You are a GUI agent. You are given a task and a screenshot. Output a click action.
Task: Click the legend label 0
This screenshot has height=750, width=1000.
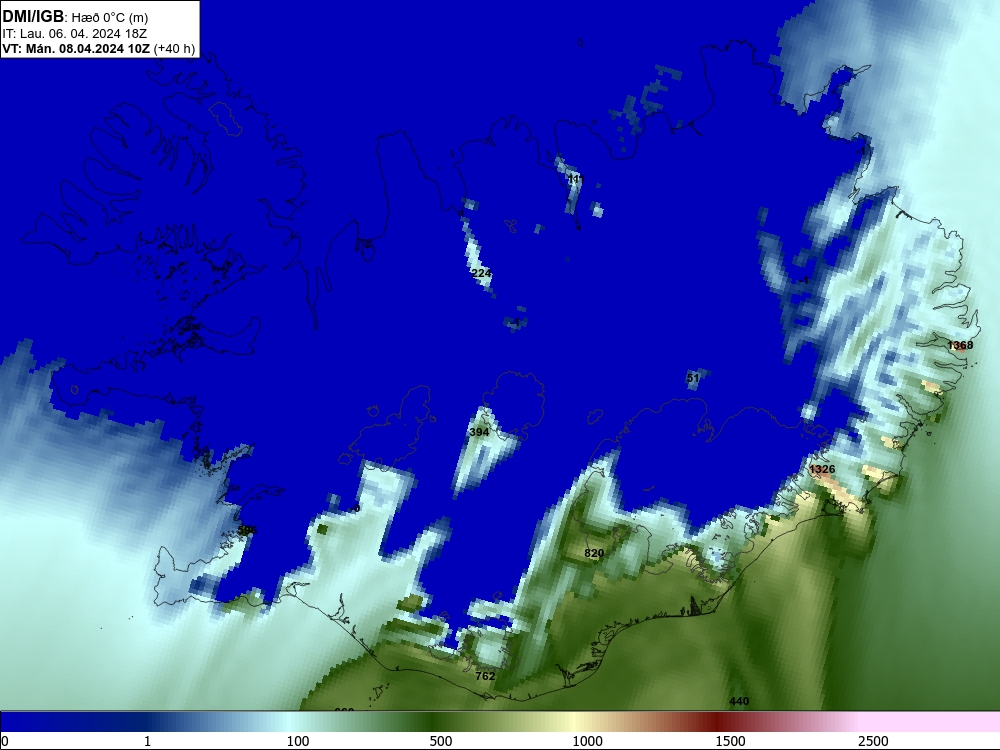5,741
